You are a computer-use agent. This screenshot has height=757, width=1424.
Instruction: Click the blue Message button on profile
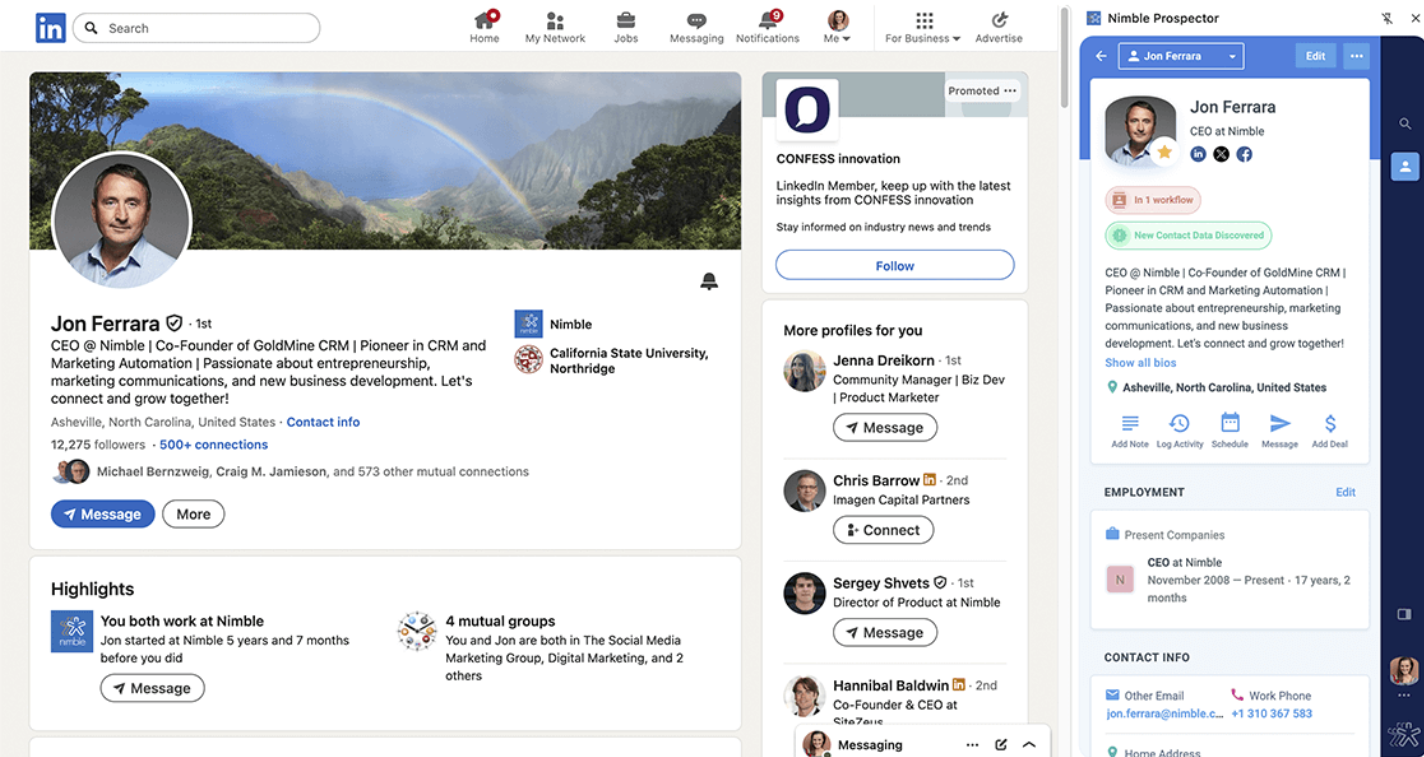tap(103, 514)
